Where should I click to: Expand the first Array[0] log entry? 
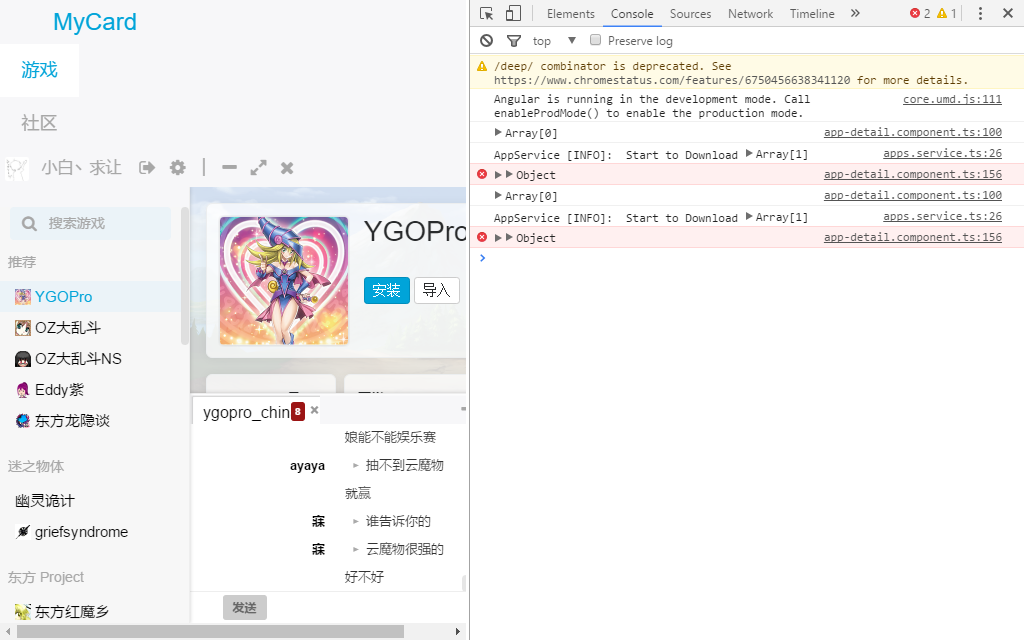(499, 133)
